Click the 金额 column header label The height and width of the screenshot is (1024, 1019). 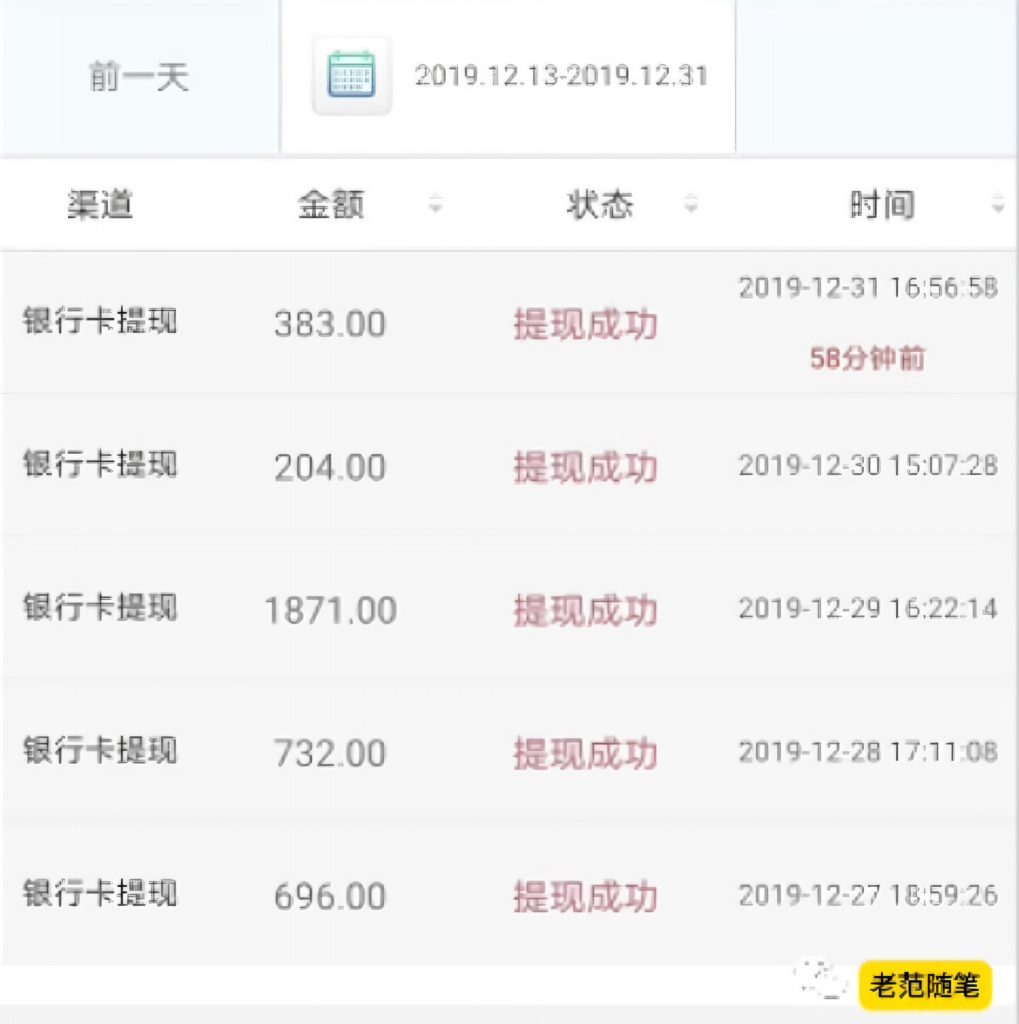(330, 205)
